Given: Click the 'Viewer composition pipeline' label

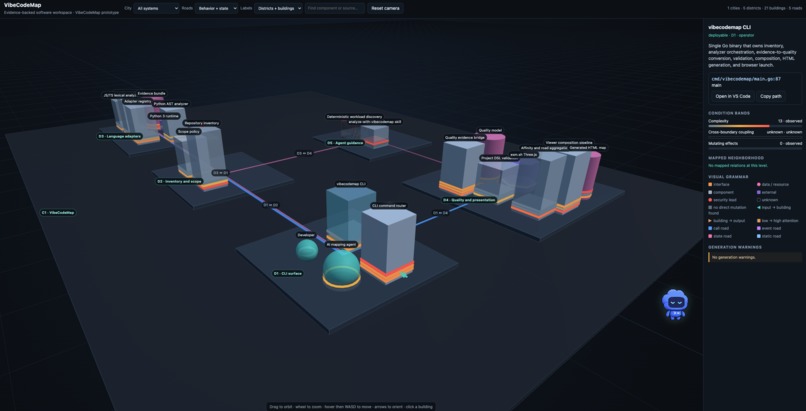Looking at the screenshot, I should [x=569, y=143].
